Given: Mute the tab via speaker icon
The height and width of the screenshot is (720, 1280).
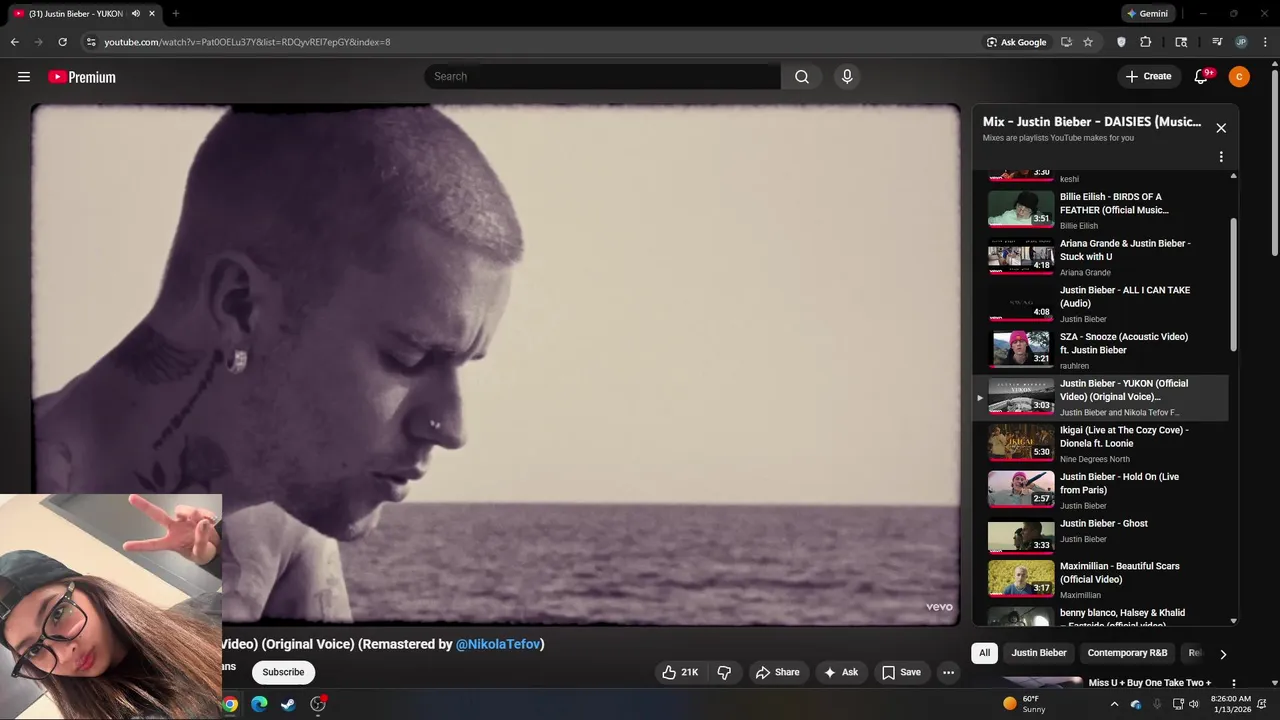Looking at the screenshot, I should [x=135, y=14].
